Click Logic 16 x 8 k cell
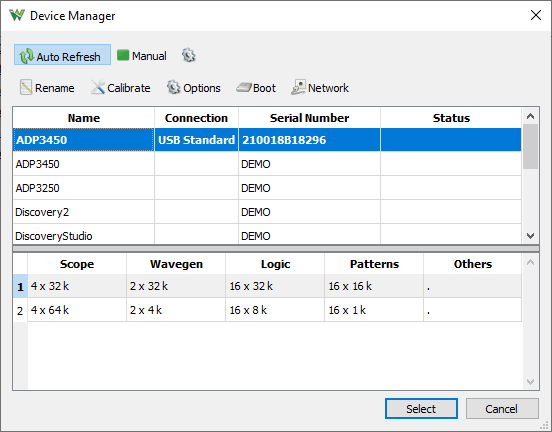 pyautogui.click(x=275, y=310)
